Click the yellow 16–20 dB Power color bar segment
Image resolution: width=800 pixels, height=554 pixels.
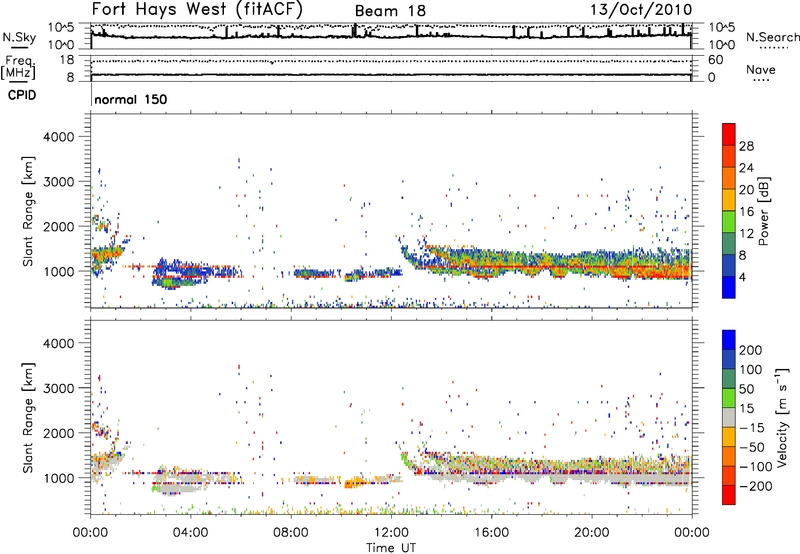pos(729,199)
